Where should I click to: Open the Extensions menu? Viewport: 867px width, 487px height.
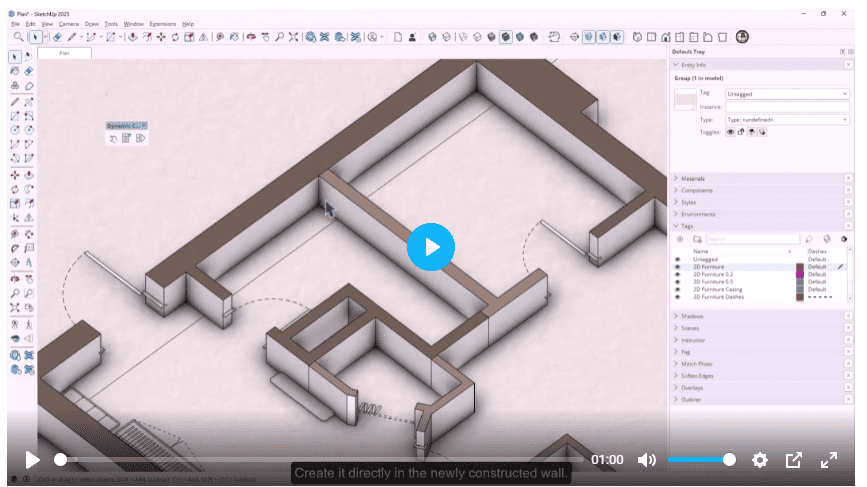click(163, 24)
